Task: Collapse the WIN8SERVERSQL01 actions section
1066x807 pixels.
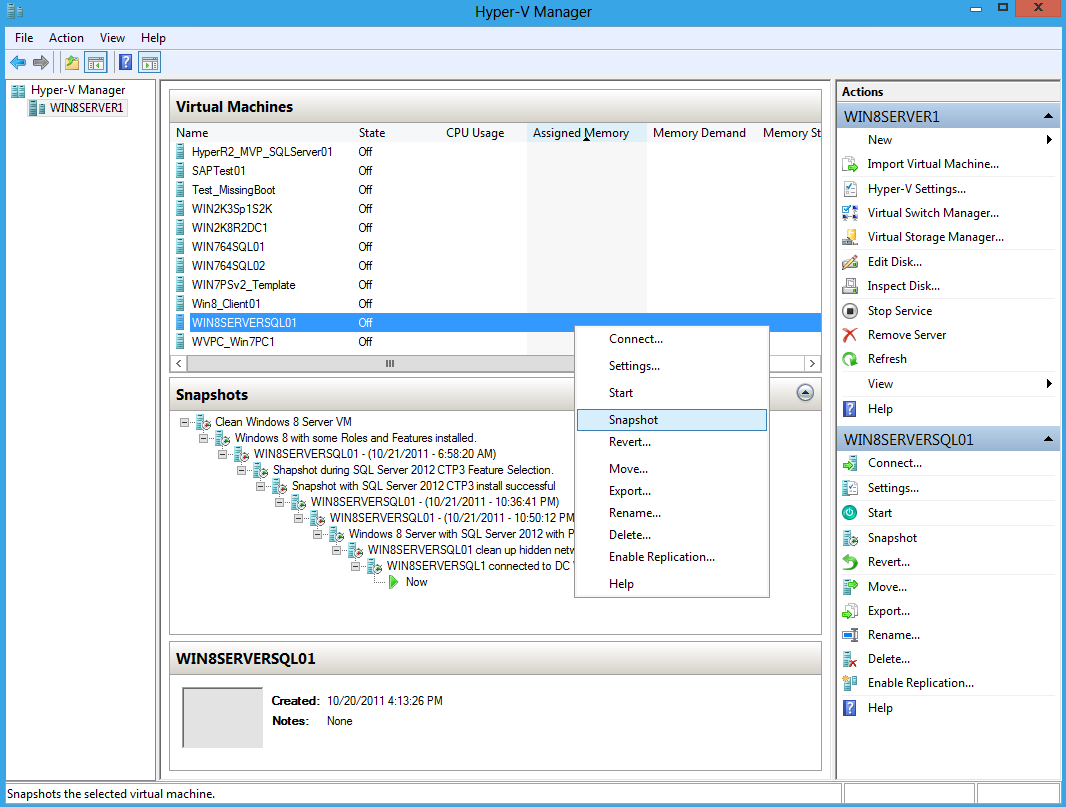Action: tap(1048, 439)
